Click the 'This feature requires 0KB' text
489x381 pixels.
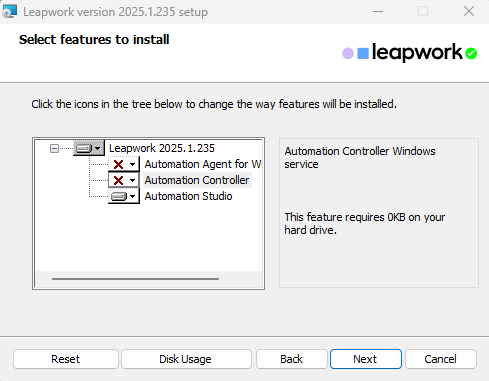pos(365,224)
